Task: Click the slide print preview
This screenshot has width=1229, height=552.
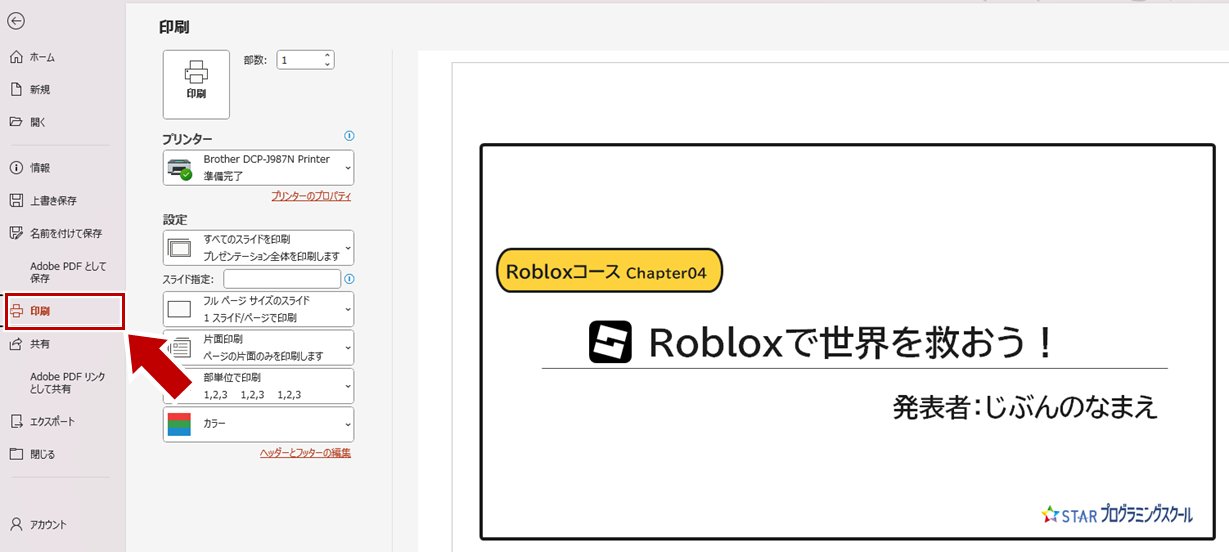Action: (848, 342)
